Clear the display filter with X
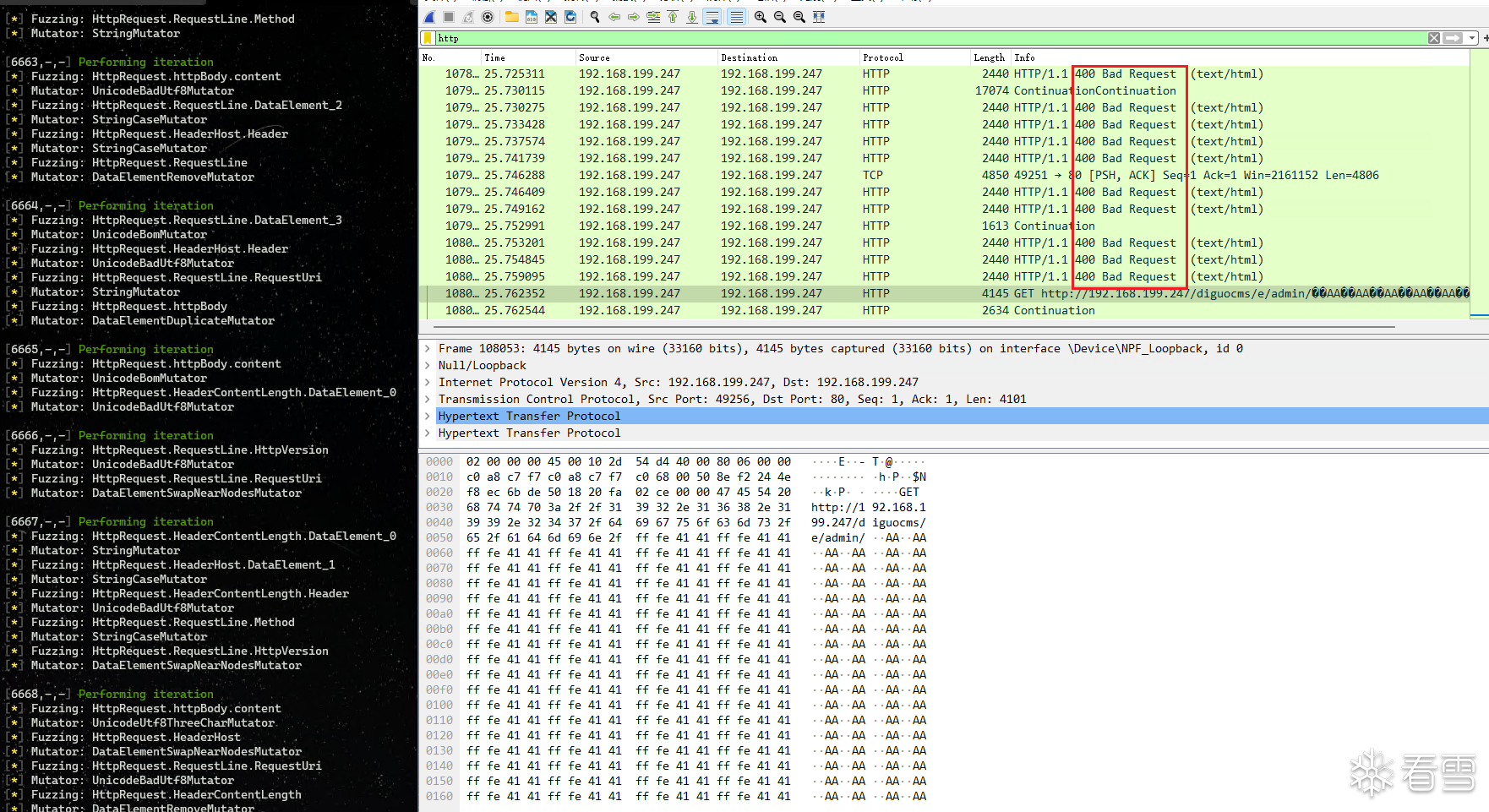The width and height of the screenshot is (1489, 812). point(1434,38)
